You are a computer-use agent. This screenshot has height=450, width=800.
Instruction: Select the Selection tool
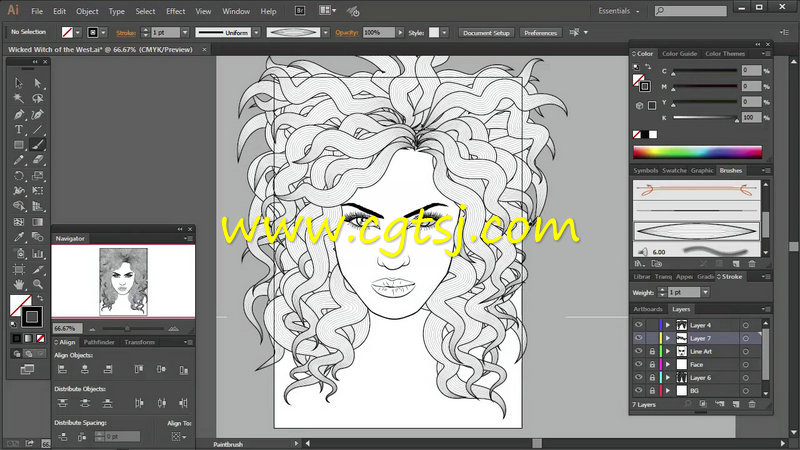(19, 83)
